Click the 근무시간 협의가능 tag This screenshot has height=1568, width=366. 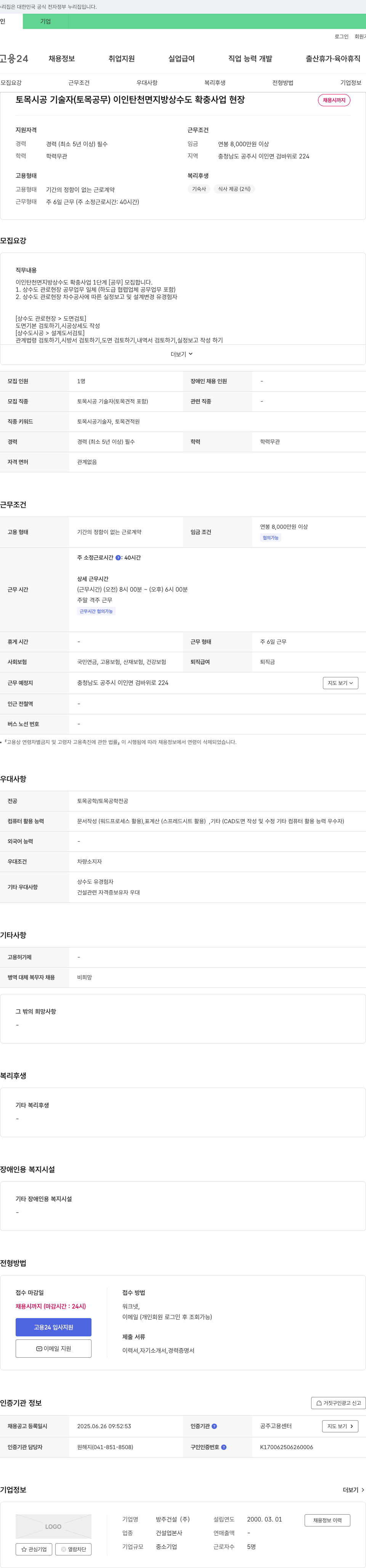coord(96,611)
